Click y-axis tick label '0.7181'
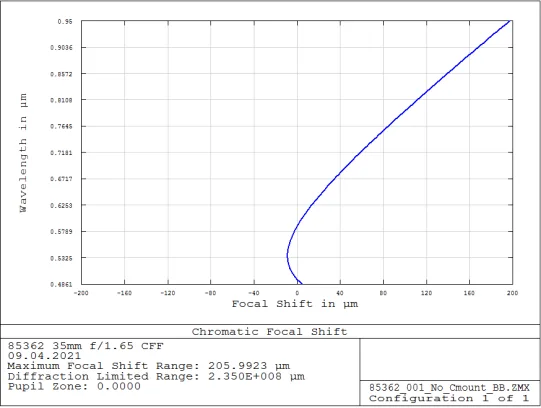This screenshot has width=541, height=408. (61, 153)
